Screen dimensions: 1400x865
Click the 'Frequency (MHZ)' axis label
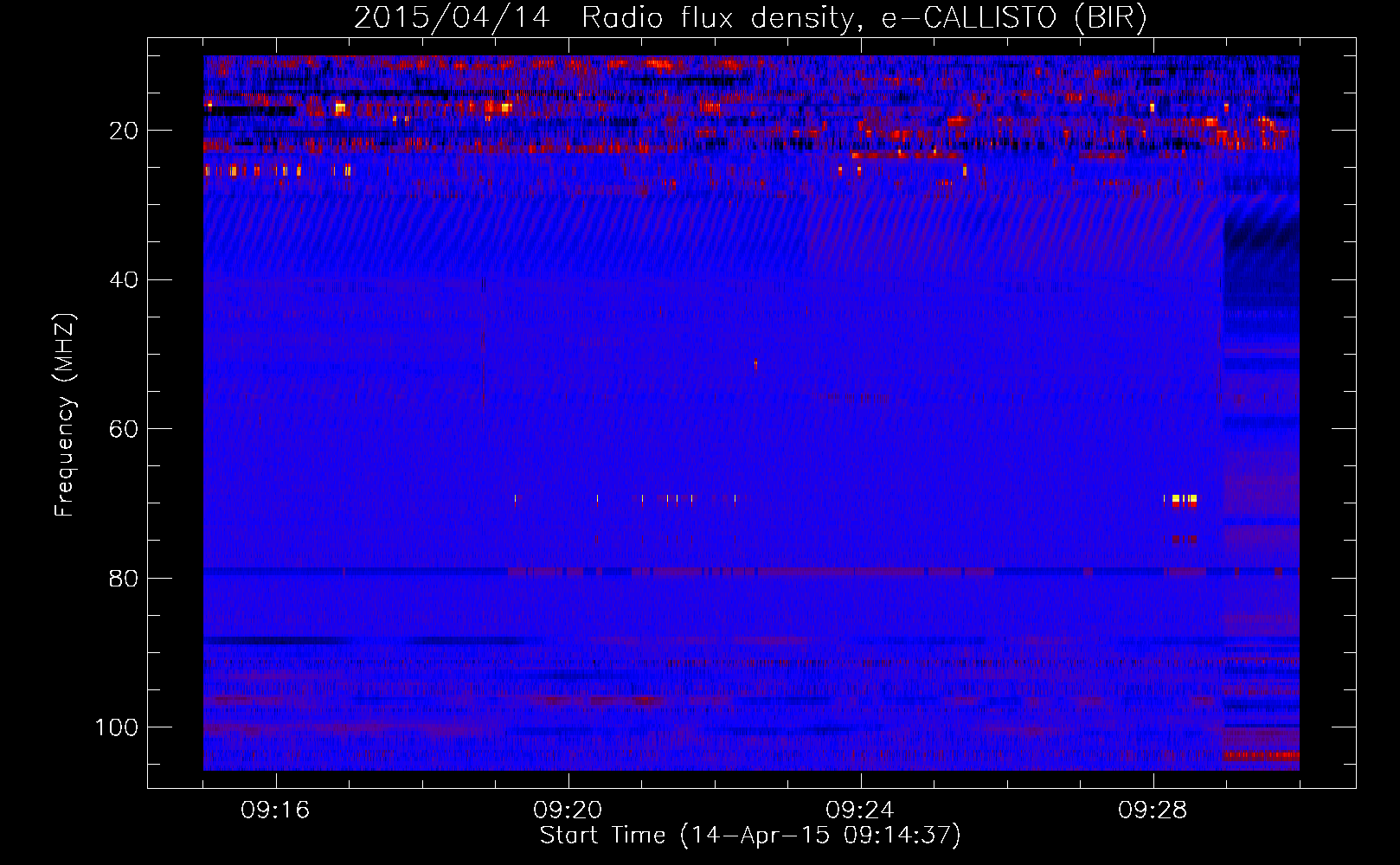tap(65, 414)
